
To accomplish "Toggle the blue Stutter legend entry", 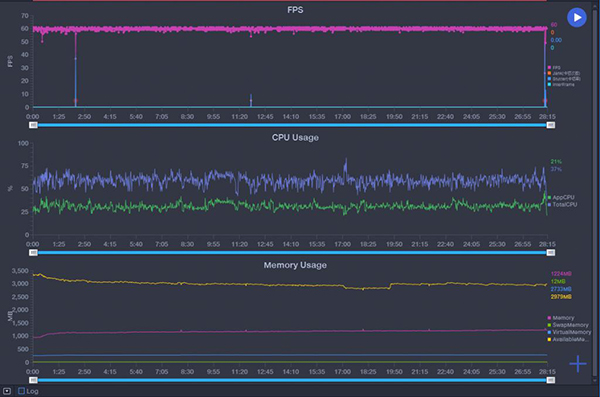I will pyautogui.click(x=564, y=79).
